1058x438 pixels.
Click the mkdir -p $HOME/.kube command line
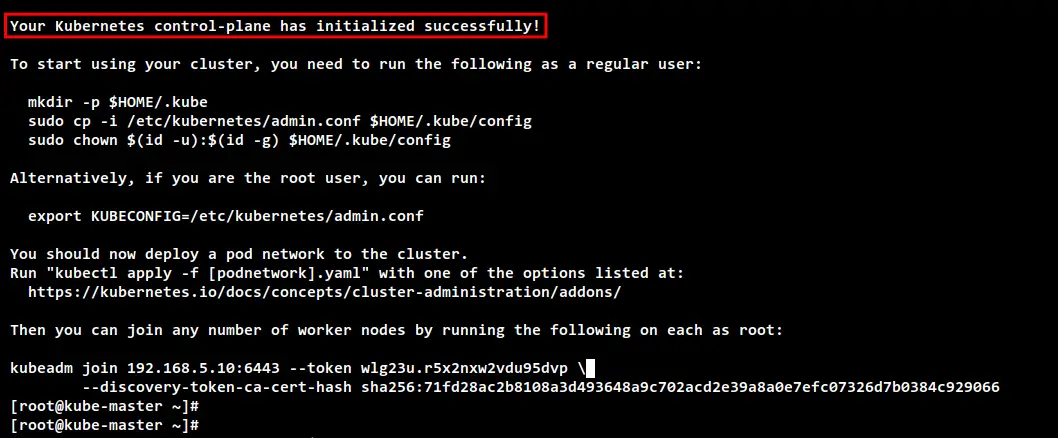point(118,103)
